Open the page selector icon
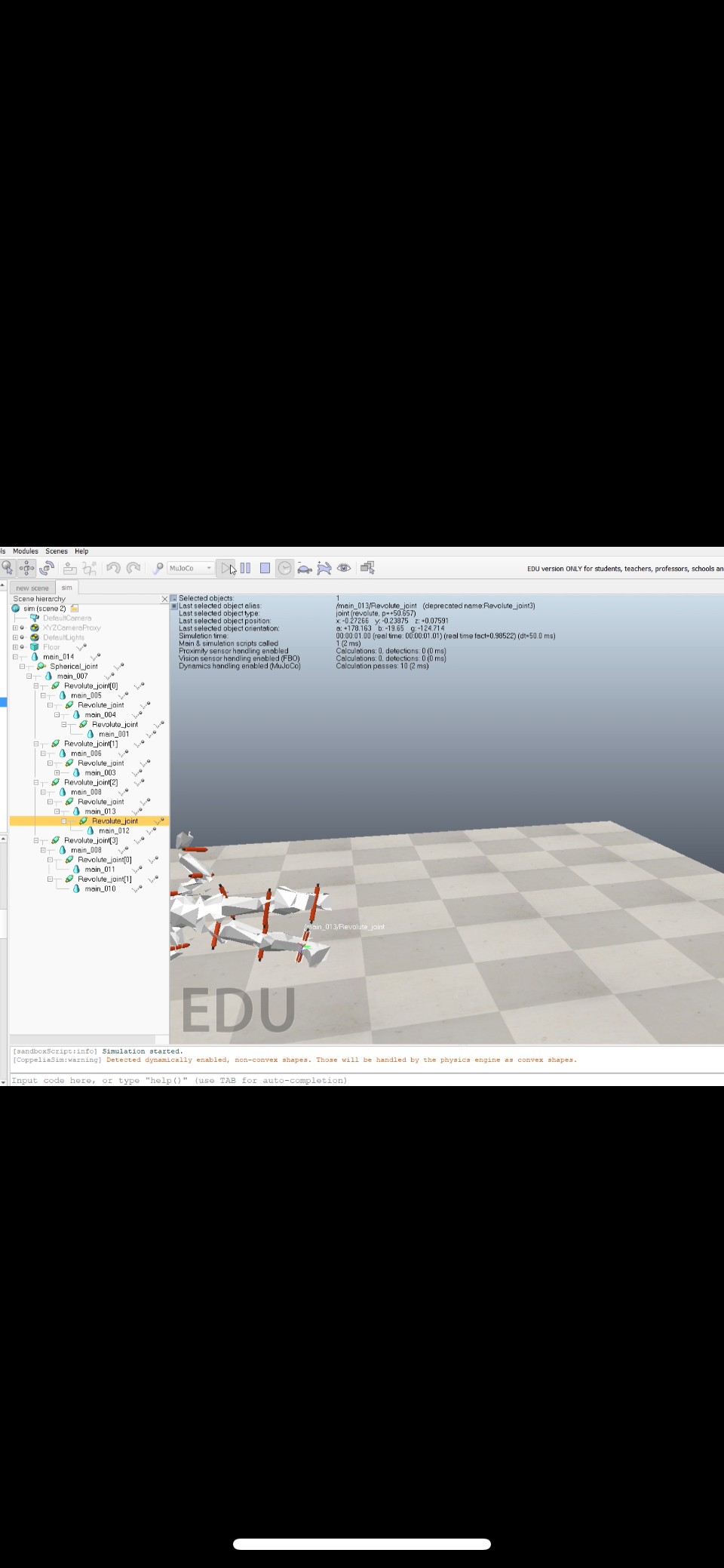The image size is (724, 1568). coord(367,568)
